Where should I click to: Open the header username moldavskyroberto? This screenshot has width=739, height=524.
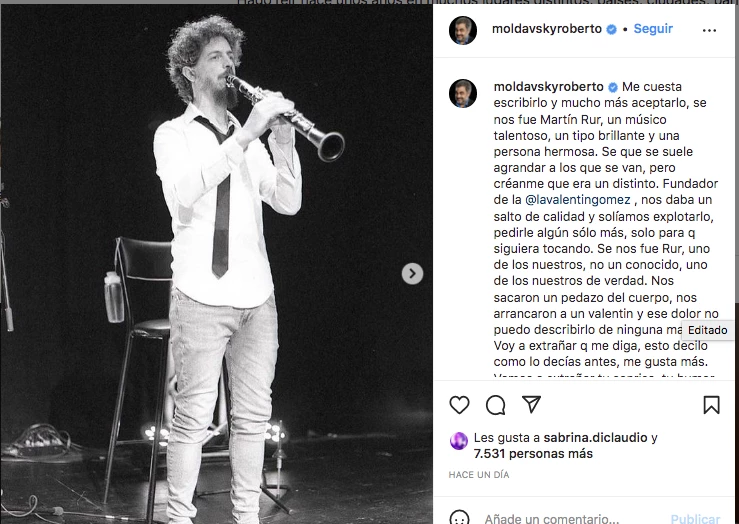coord(546,29)
